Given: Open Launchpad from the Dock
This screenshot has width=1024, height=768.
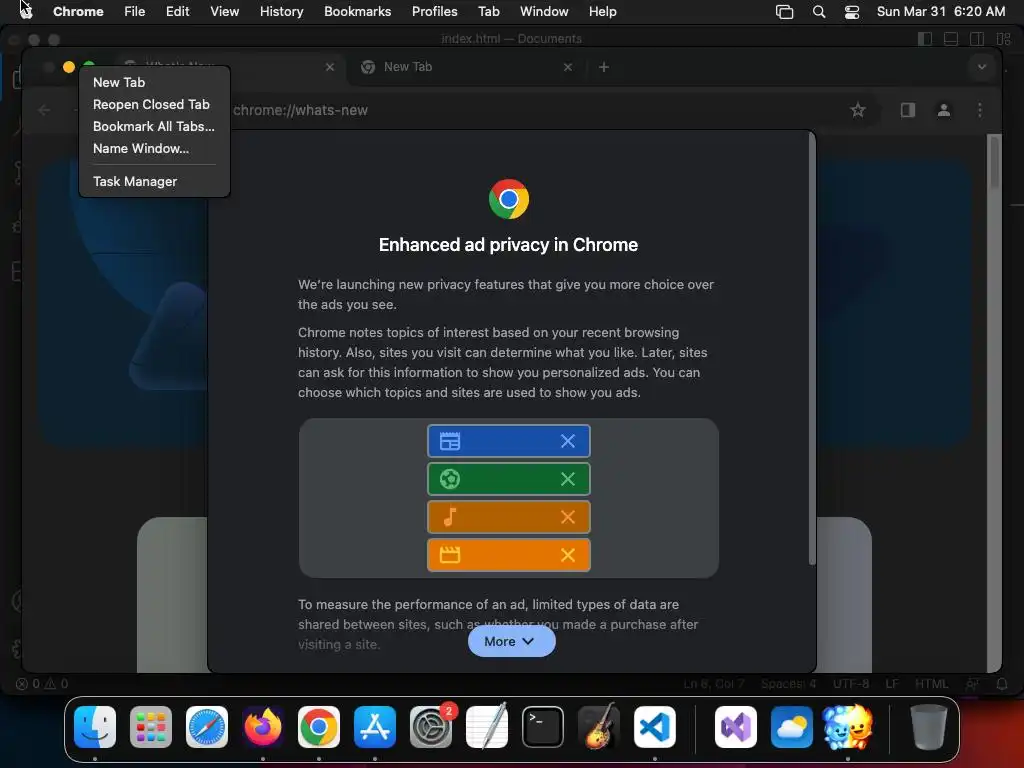Looking at the screenshot, I should (x=151, y=727).
